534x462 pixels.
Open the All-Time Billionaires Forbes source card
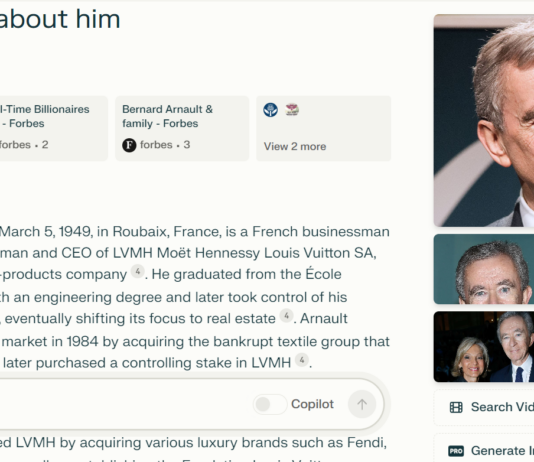coord(51,128)
